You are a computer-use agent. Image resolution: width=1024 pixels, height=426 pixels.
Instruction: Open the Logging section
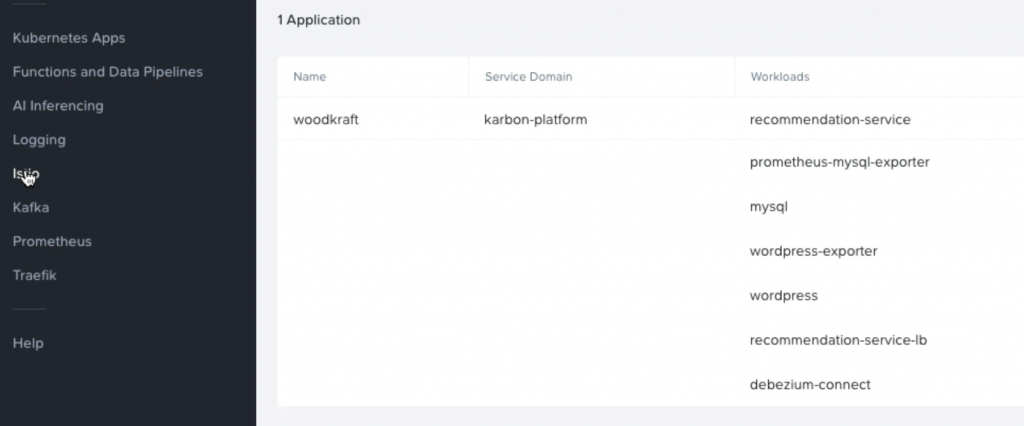[x=39, y=140]
